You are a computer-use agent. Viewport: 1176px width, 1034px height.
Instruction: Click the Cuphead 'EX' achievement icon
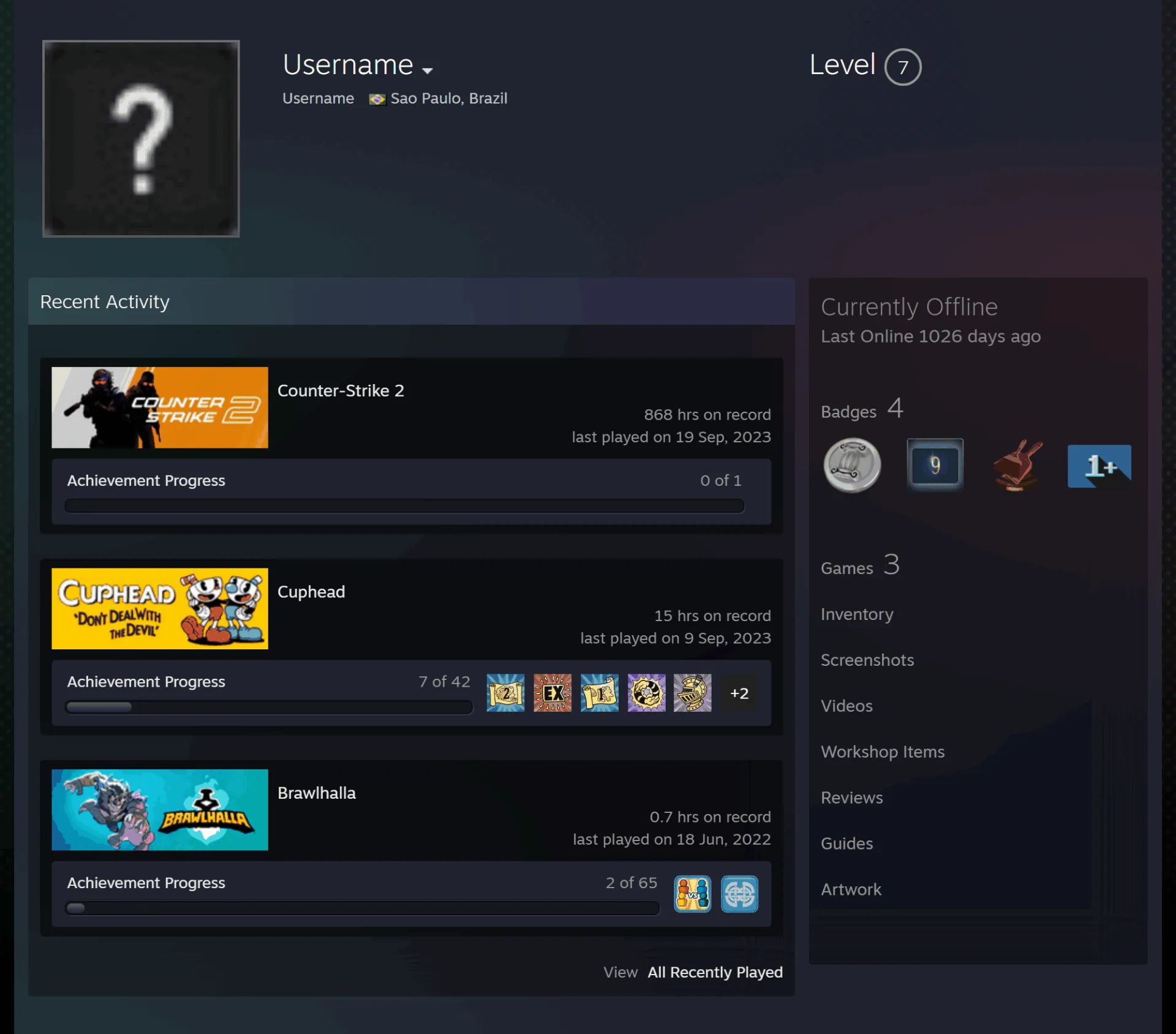coord(552,693)
